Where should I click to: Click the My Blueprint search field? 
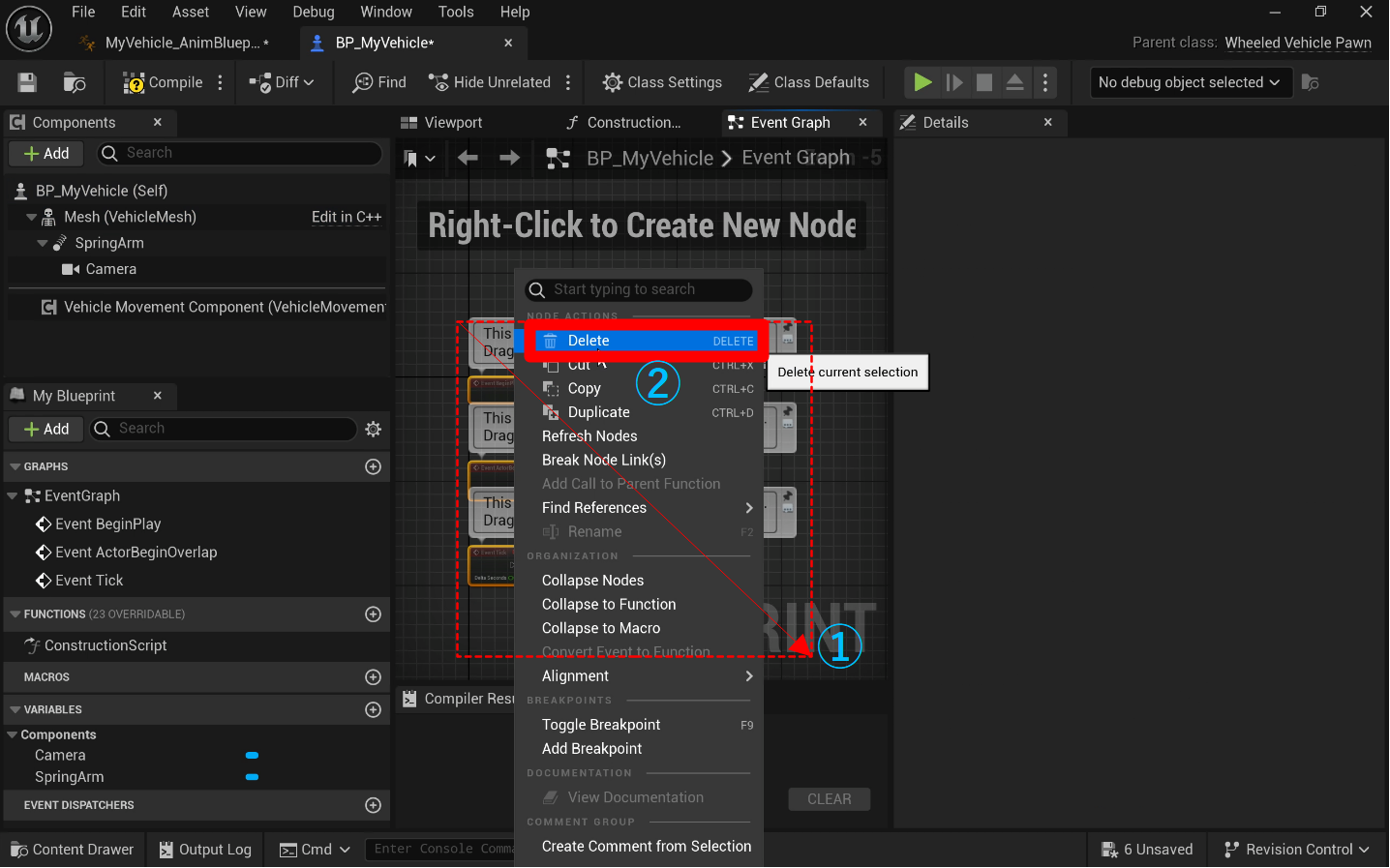224,429
